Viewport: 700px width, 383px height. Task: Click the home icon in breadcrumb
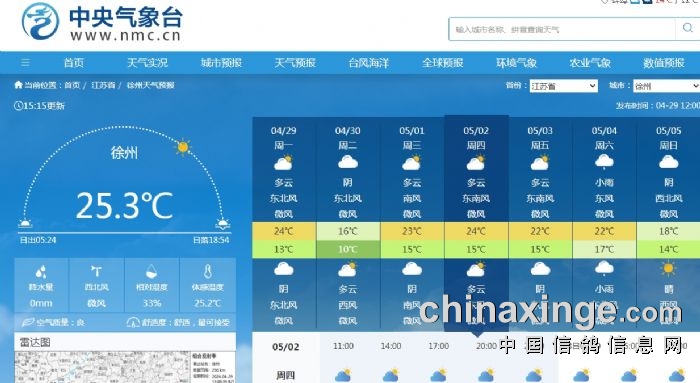click(18, 85)
